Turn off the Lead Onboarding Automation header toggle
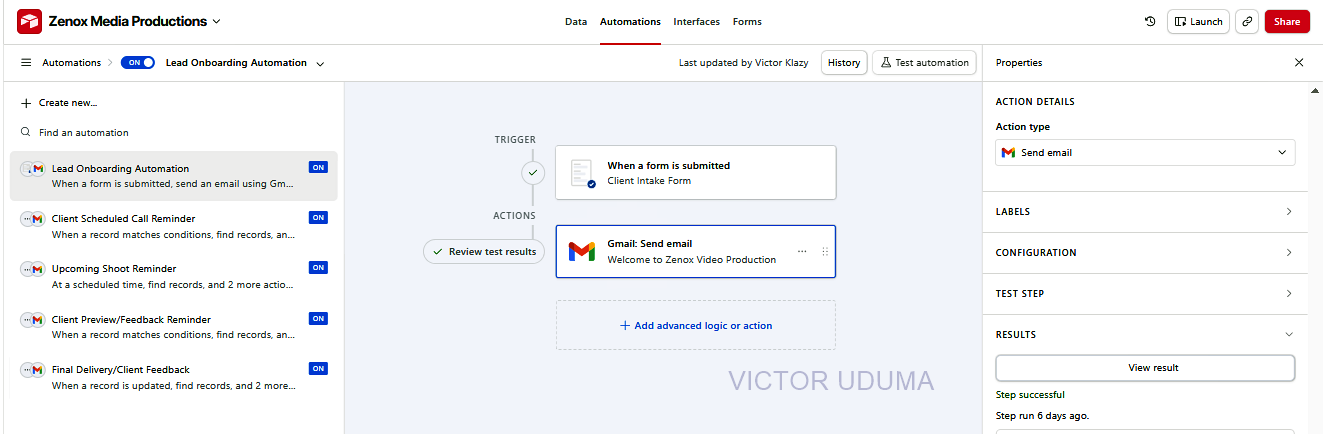Image resolution: width=1323 pixels, height=434 pixels. coord(138,62)
